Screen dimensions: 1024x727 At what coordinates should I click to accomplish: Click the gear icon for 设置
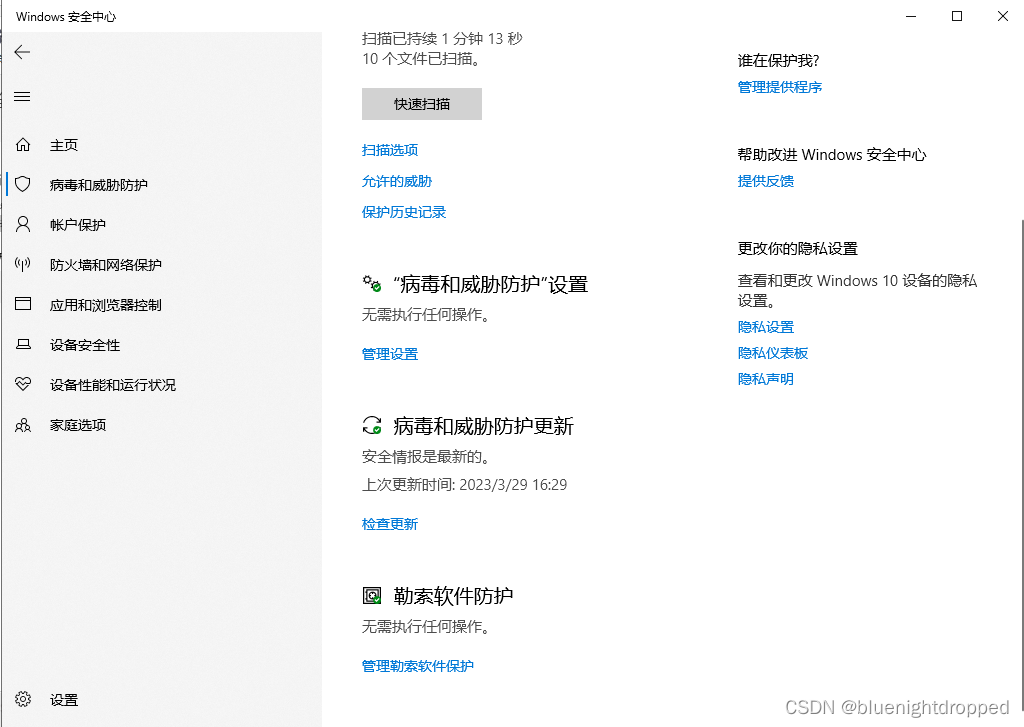coord(23,699)
